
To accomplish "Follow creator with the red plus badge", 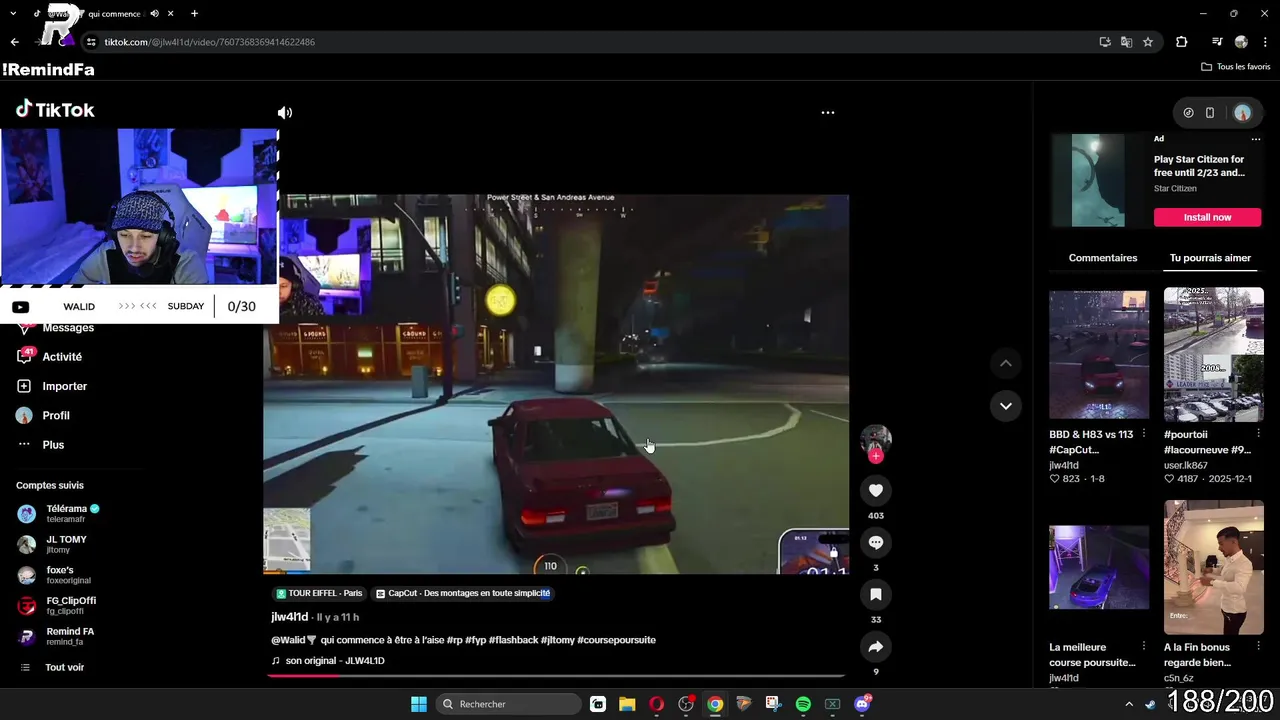I will coord(876,456).
